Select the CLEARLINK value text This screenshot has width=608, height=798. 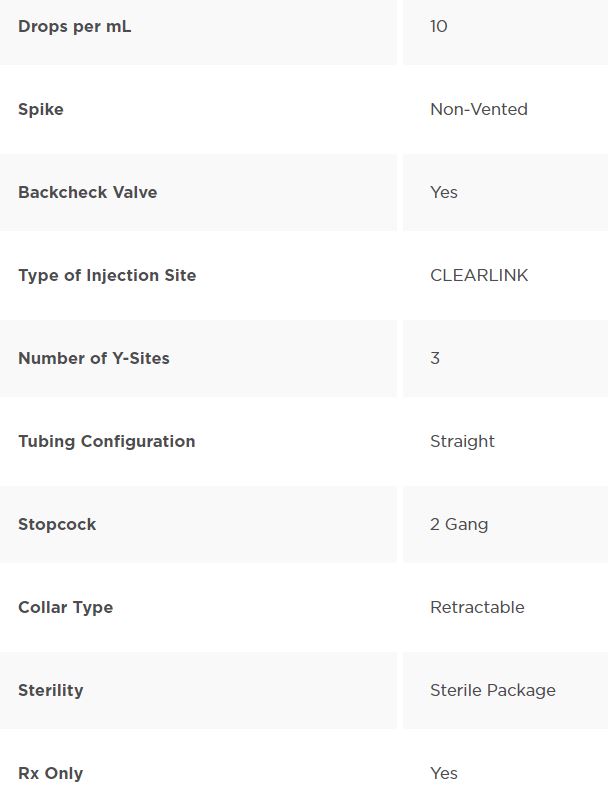[x=478, y=275]
